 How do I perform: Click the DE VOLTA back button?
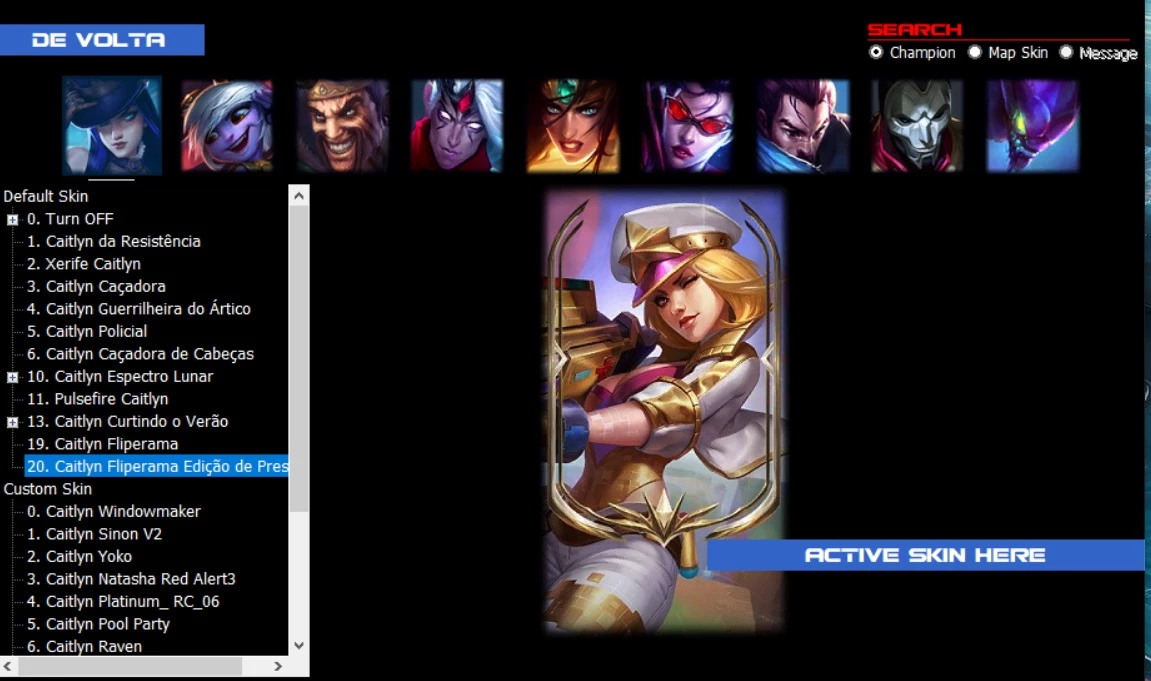101,40
